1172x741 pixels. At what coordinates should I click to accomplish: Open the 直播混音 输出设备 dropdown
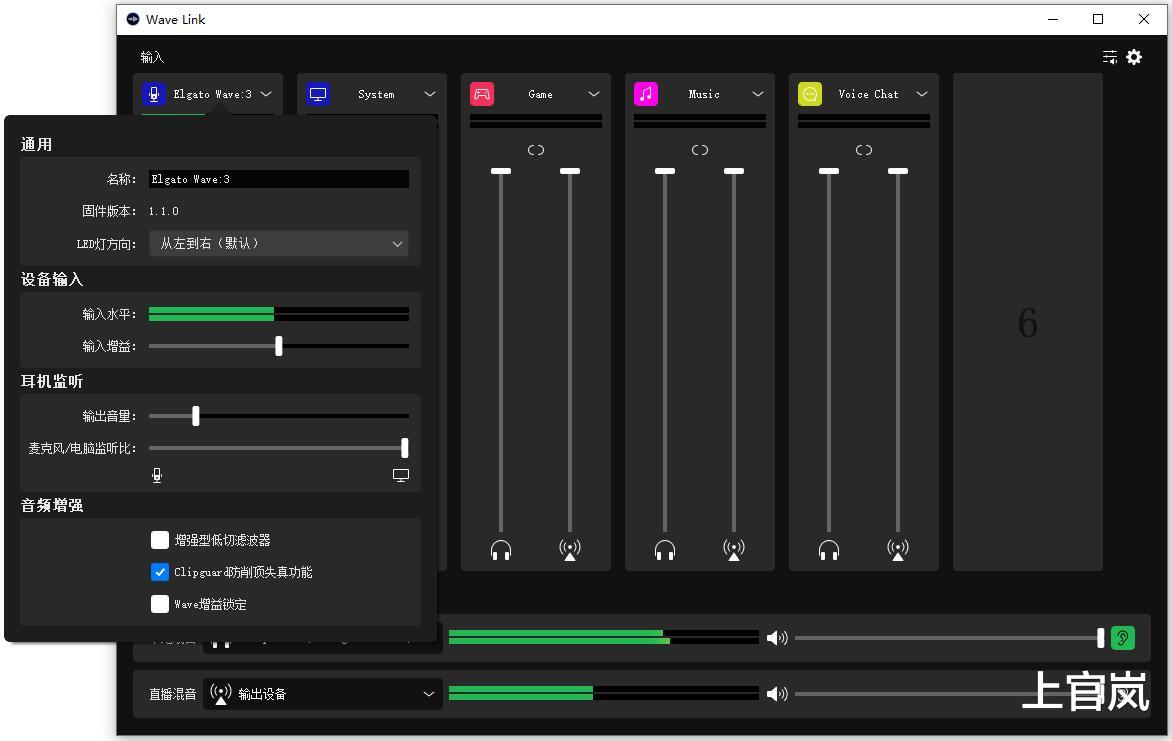click(x=323, y=694)
